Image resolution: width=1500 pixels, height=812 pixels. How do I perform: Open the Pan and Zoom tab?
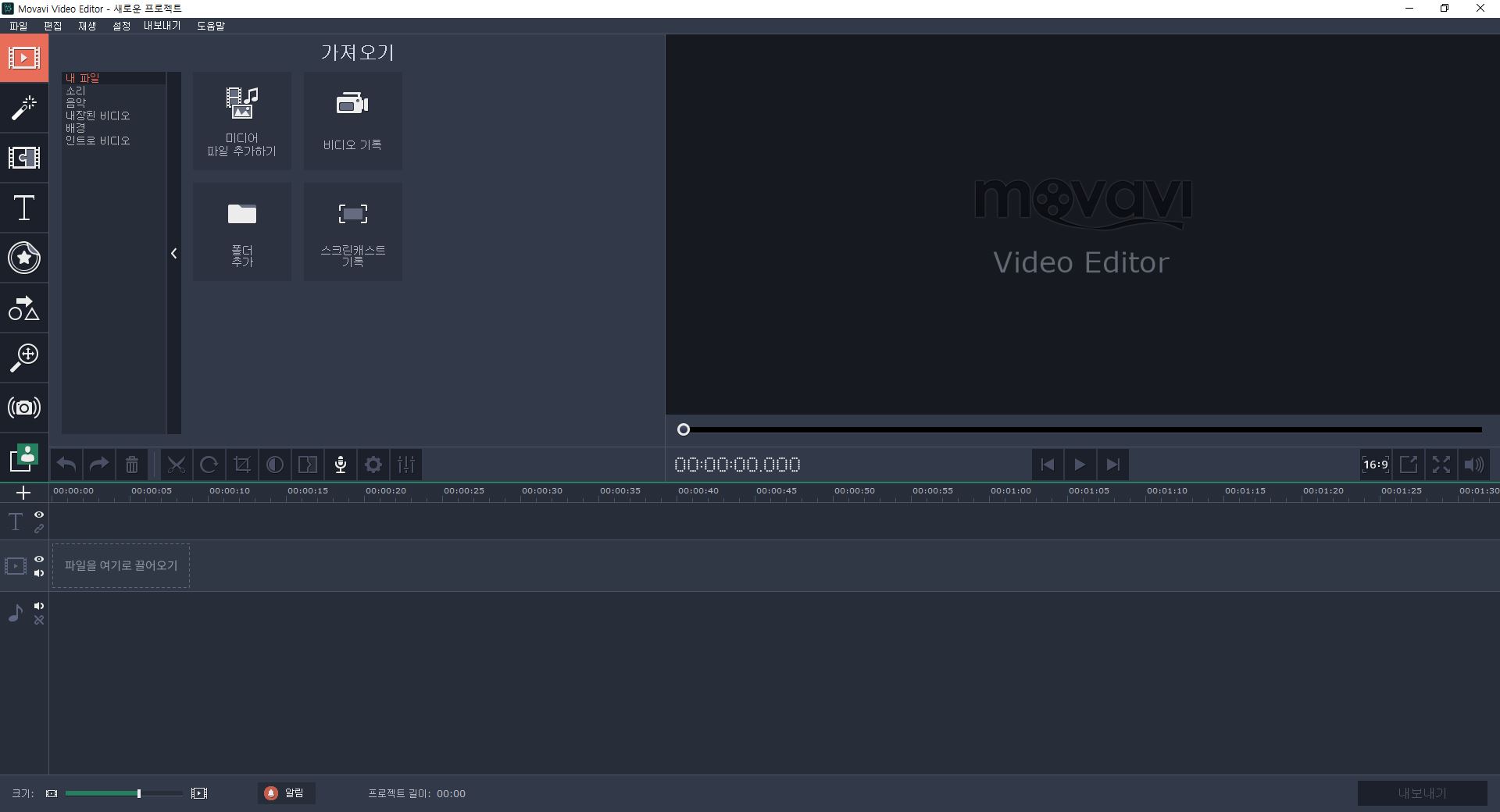click(x=24, y=358)
